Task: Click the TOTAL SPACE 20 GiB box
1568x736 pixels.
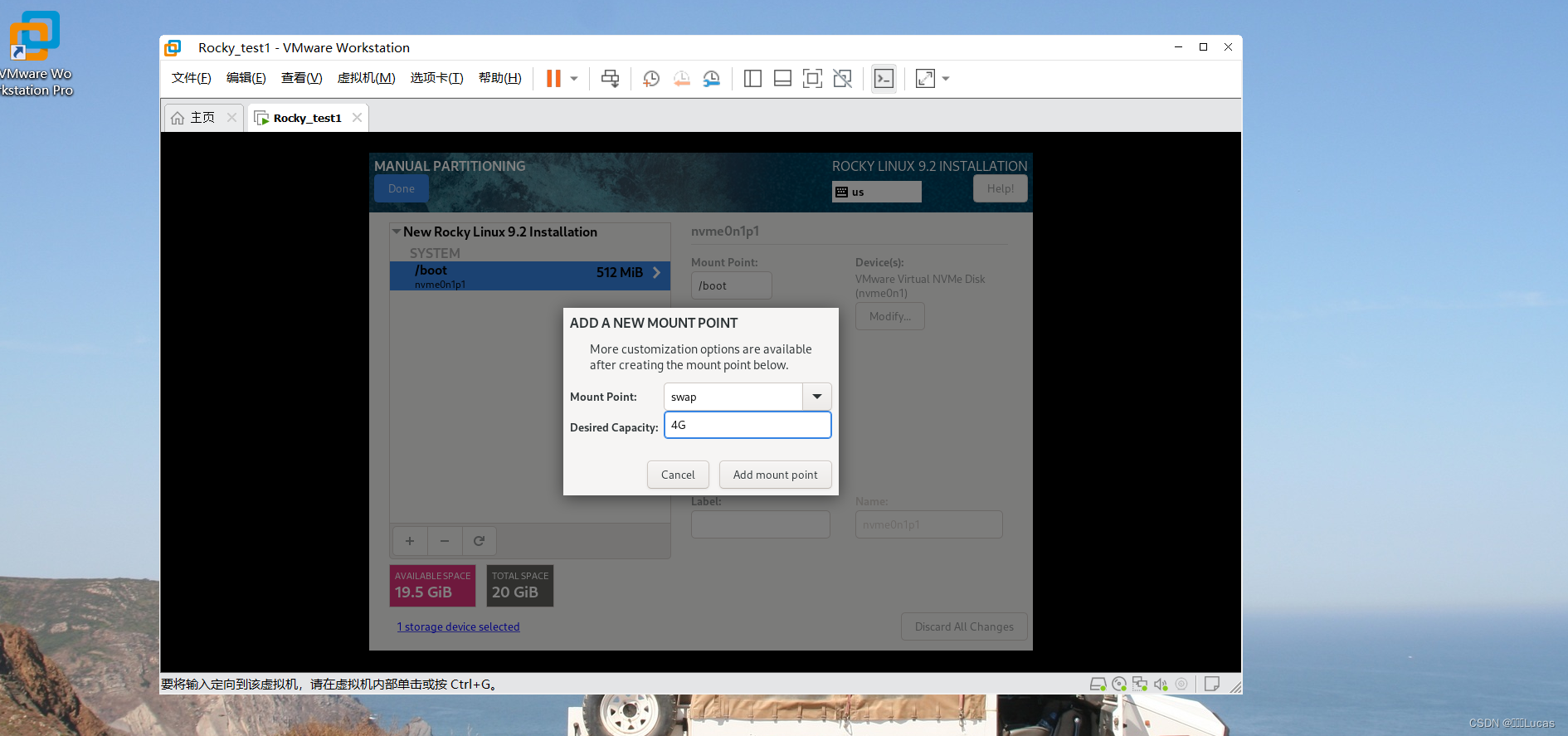Action: click(520, 586)
